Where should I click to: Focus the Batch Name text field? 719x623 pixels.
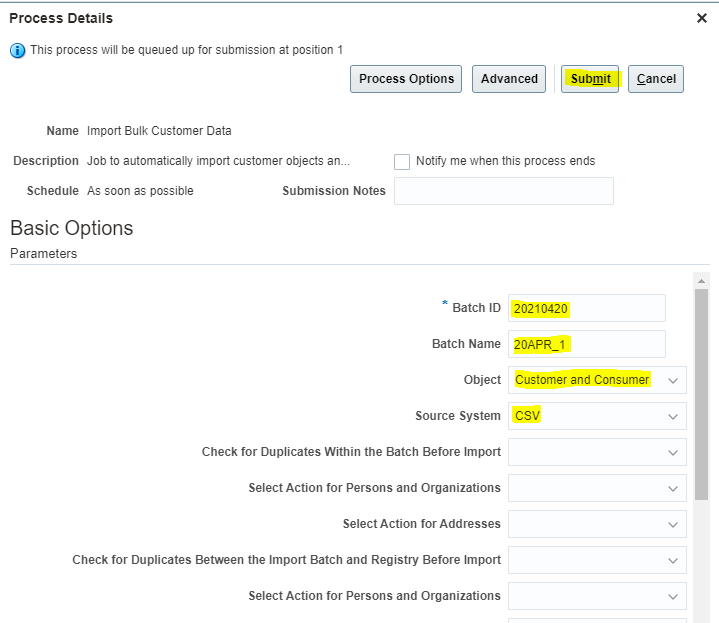(x=586, y=344)
